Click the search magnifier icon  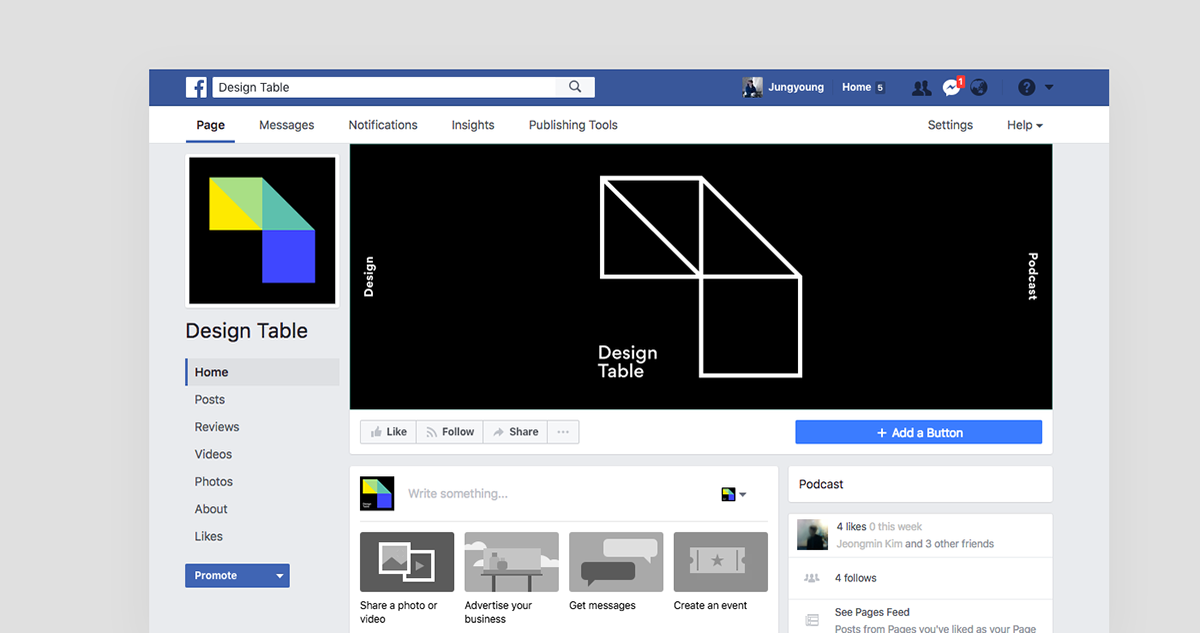575,87
